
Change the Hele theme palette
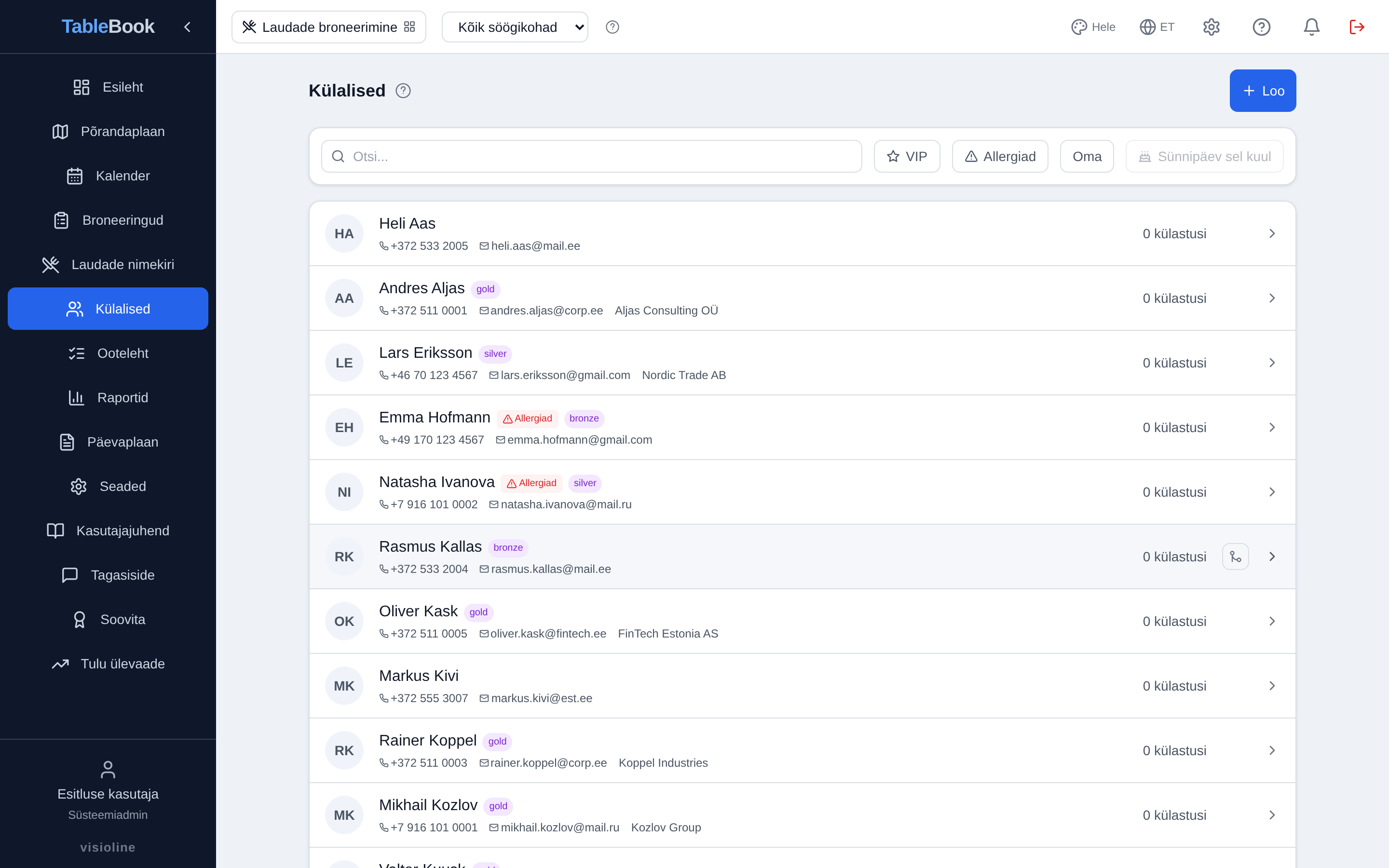[x=1093, y=27]
